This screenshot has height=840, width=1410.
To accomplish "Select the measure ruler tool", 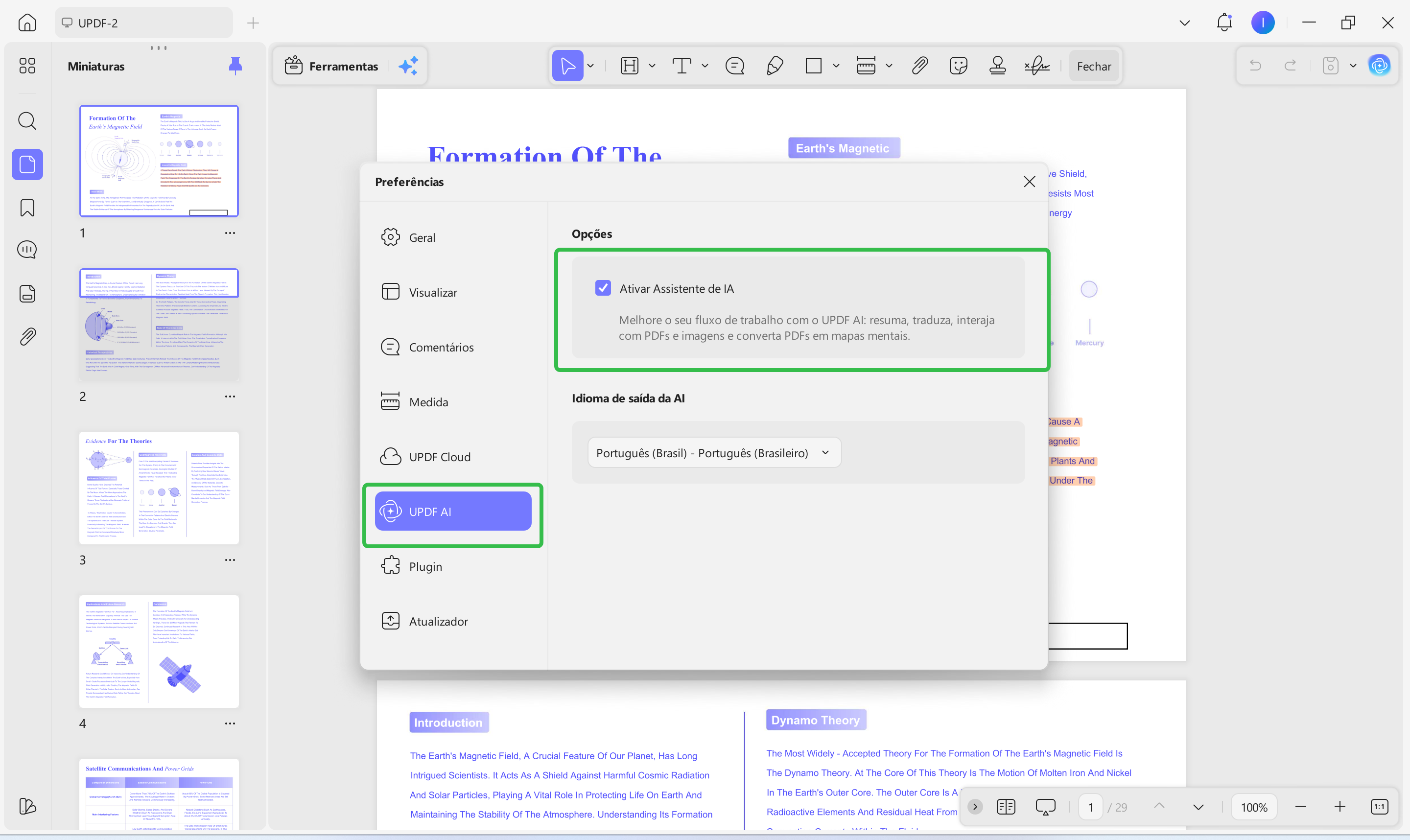I will [866, 66].
